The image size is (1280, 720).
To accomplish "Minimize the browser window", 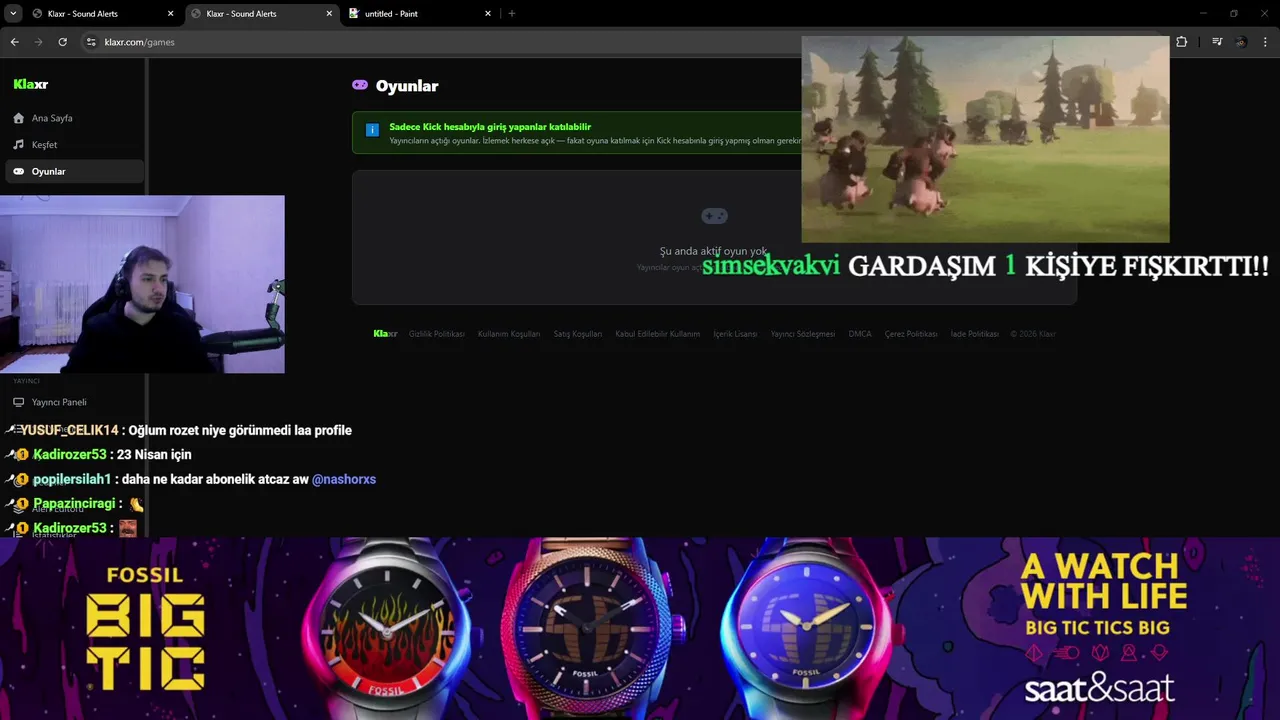I will point(1204,13).
